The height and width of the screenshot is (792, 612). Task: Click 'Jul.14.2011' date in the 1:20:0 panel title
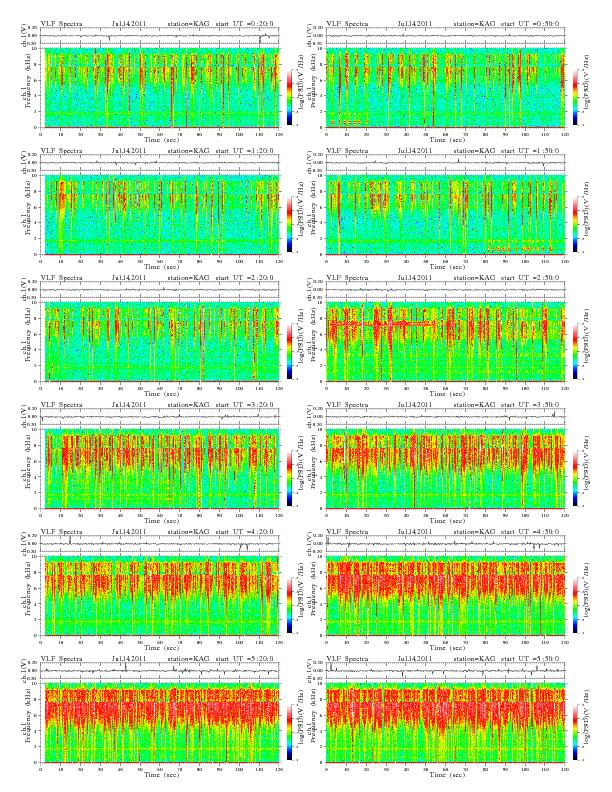[x=129, y=151]
